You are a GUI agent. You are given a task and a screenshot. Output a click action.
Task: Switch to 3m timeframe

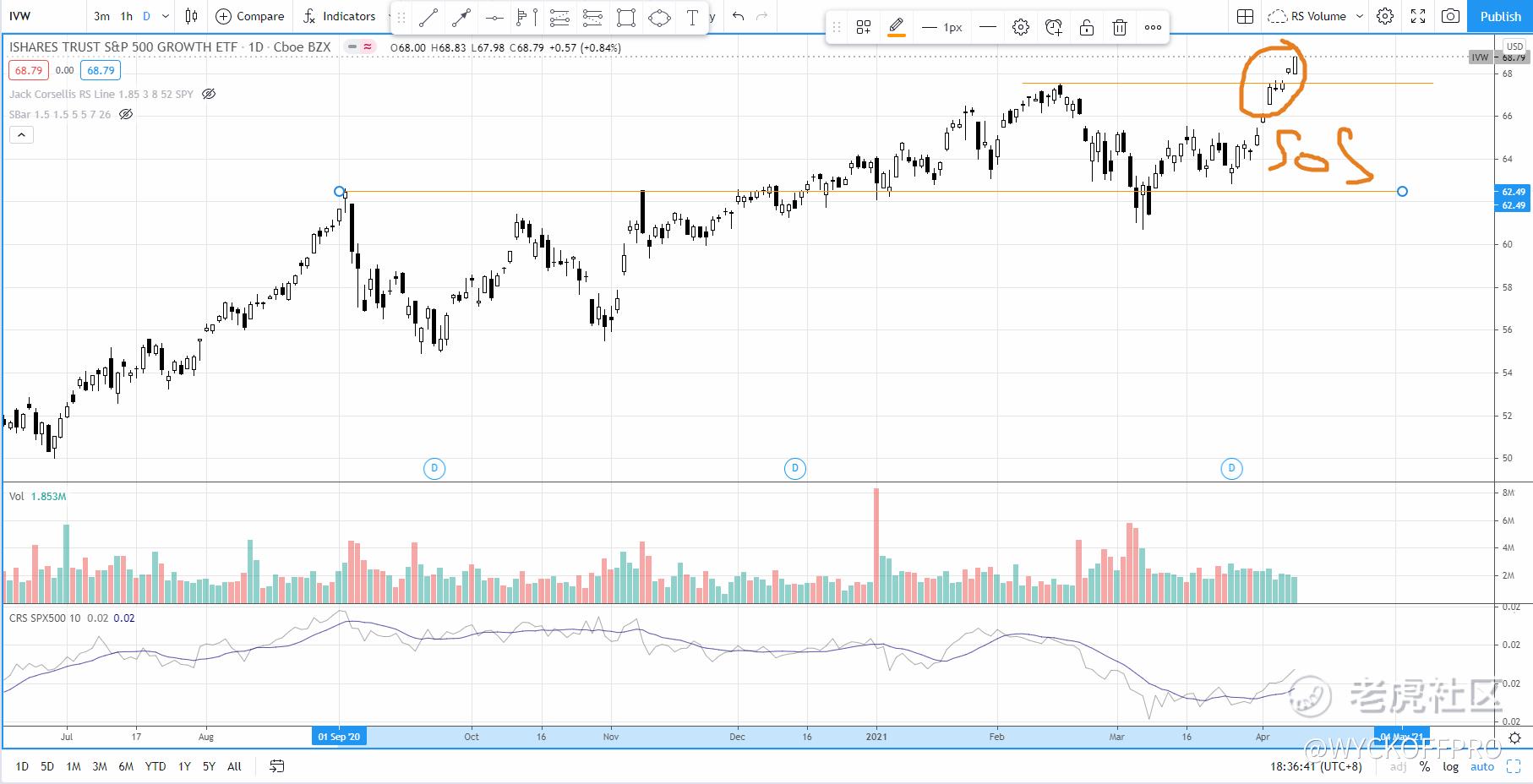click(x=101, y=16)
